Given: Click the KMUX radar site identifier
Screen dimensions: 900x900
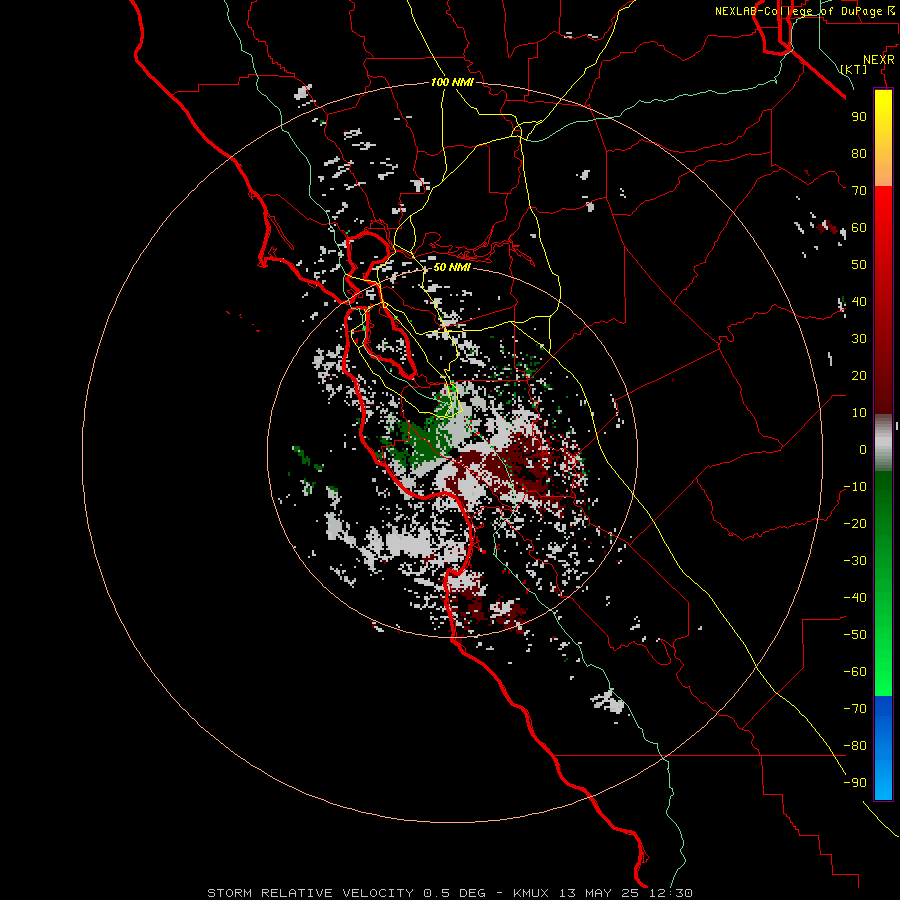Looking at the screenshot, I should [531, 893].
